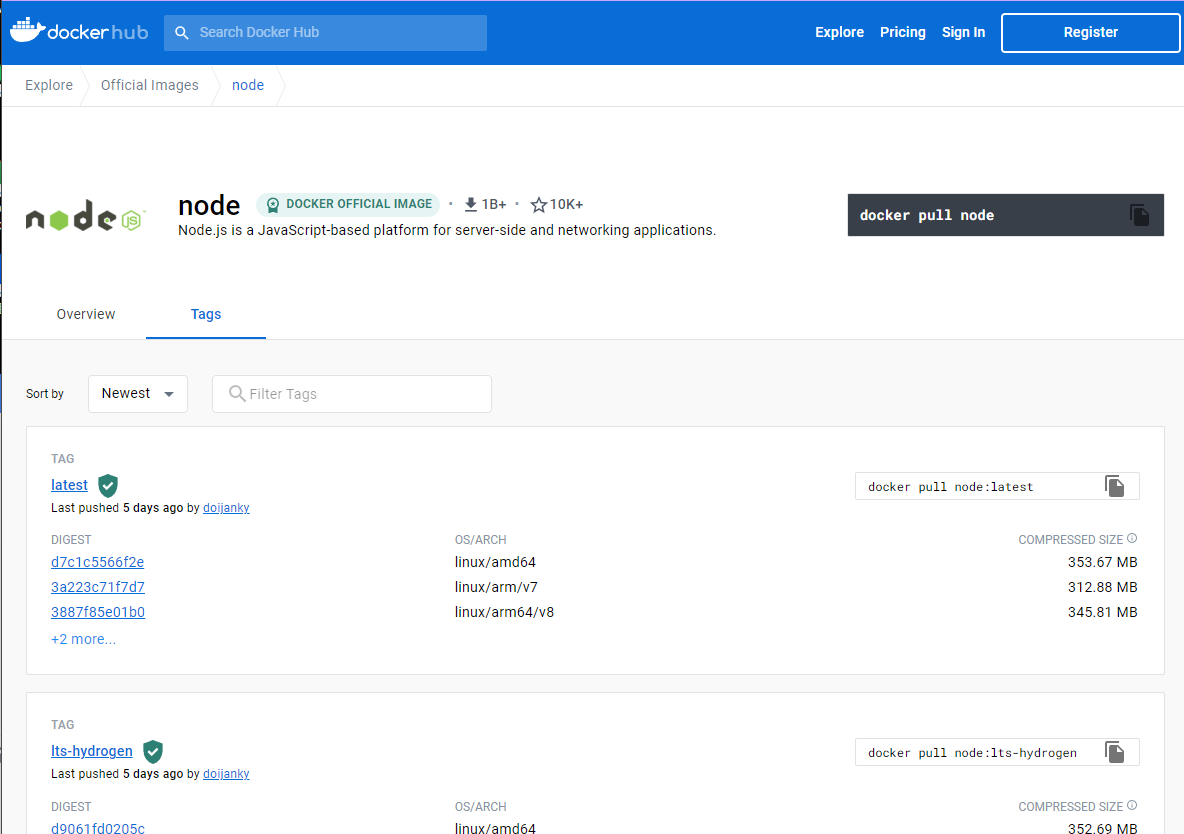
Task: Click the 353.67 MB size value
Action: pos(1102,562)
